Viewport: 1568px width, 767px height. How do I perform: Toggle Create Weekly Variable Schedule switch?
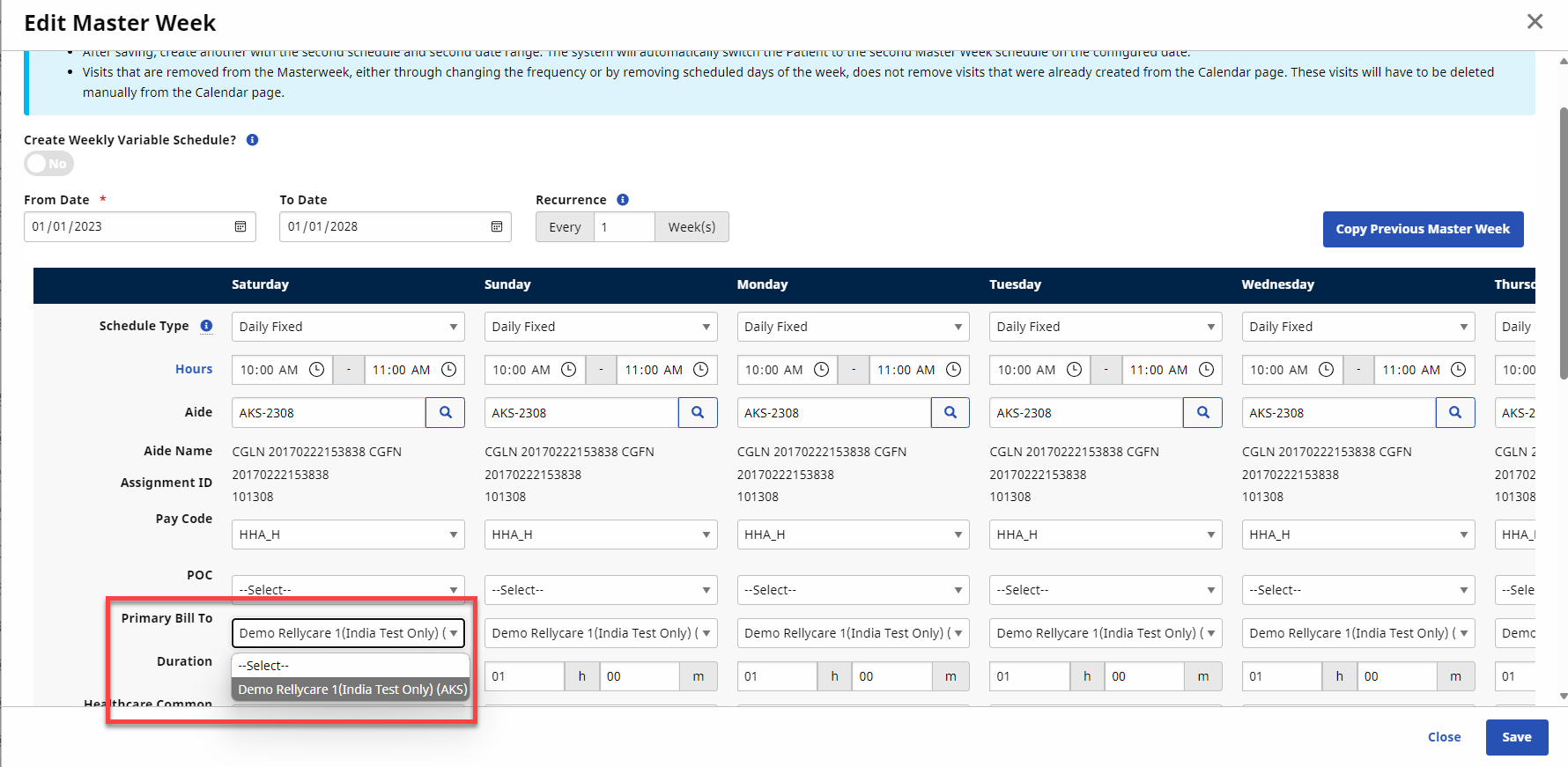tap(48, 164)
